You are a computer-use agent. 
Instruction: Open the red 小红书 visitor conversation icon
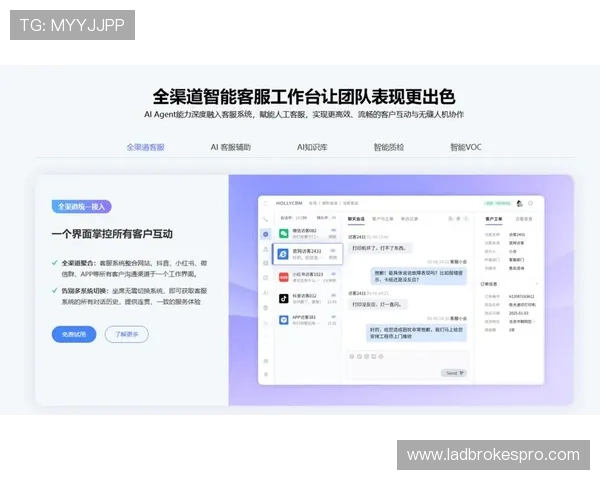pos(284,277)
